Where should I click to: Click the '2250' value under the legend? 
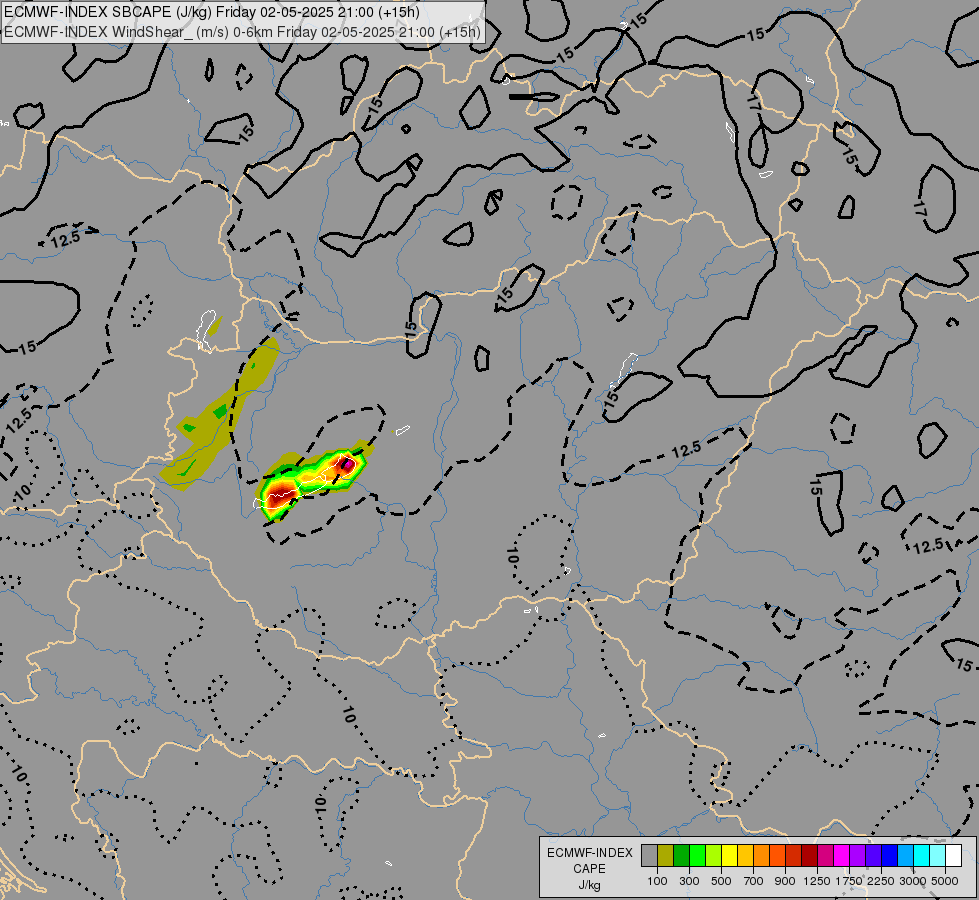click(x=881, y=881)
